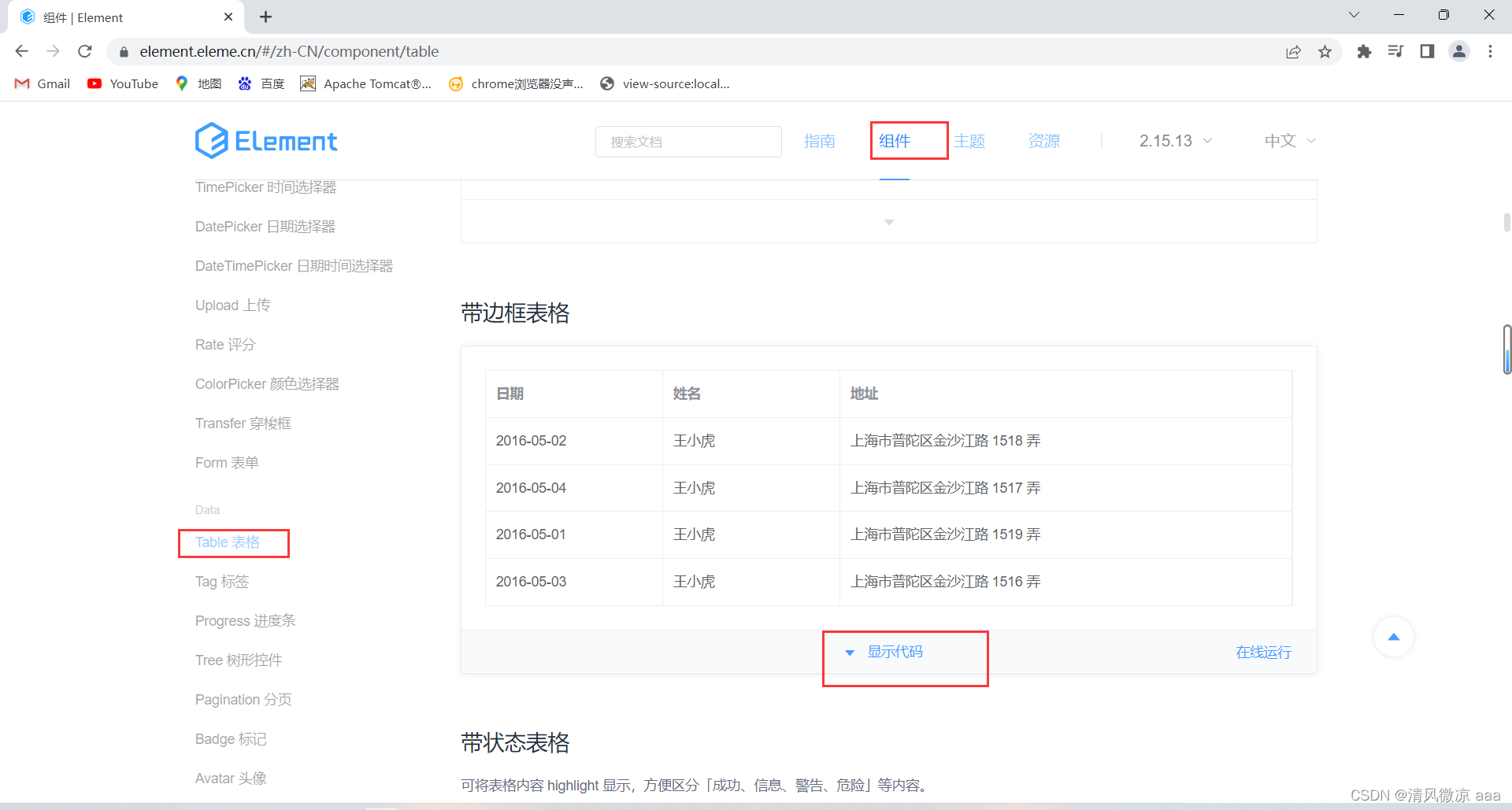Open the Apache Tomcat bookmark
Viewport: 1512px width, 810px height.
(366, 83)
